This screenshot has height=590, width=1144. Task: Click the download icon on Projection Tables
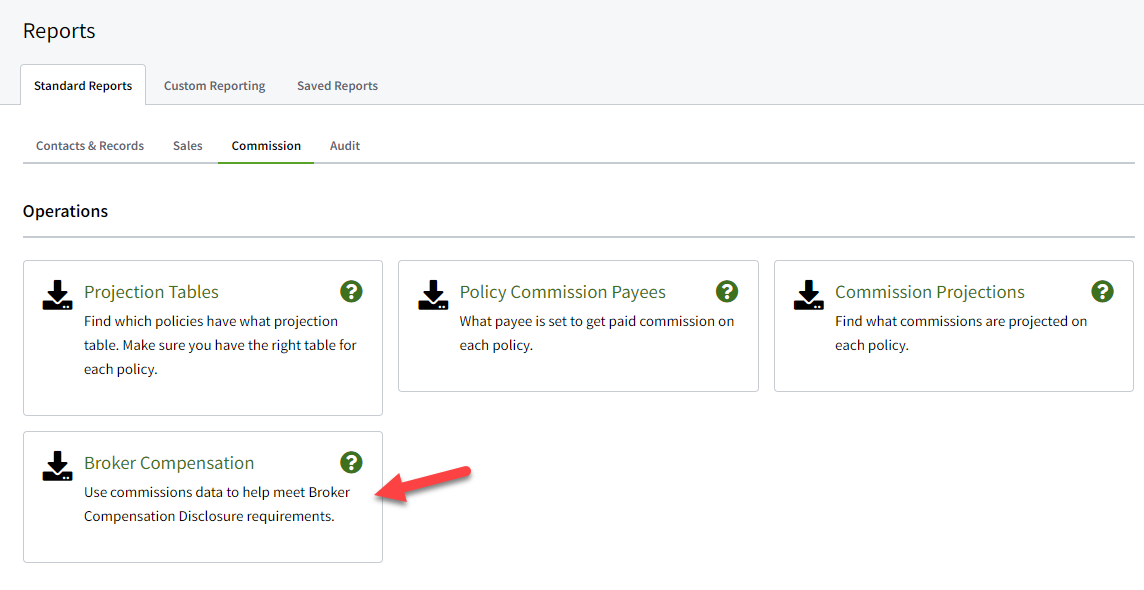(57, 294)
